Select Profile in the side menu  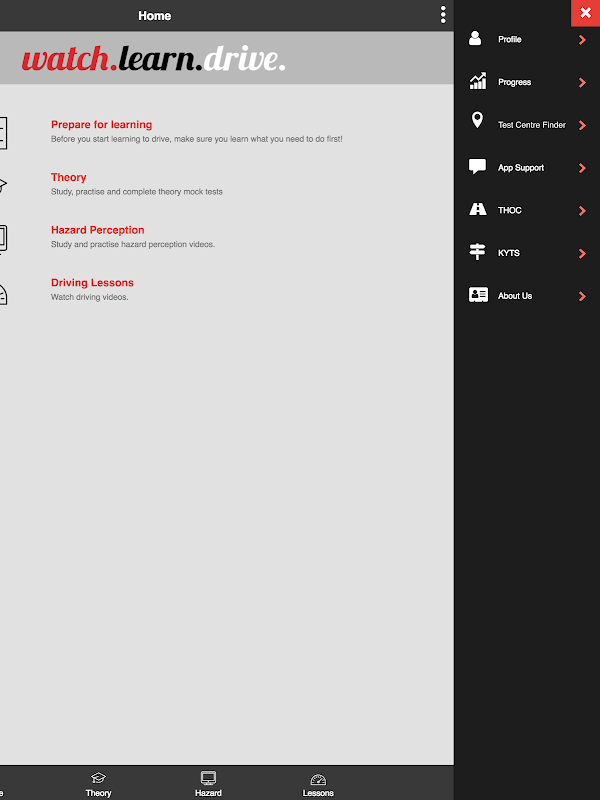coord(510,39)
